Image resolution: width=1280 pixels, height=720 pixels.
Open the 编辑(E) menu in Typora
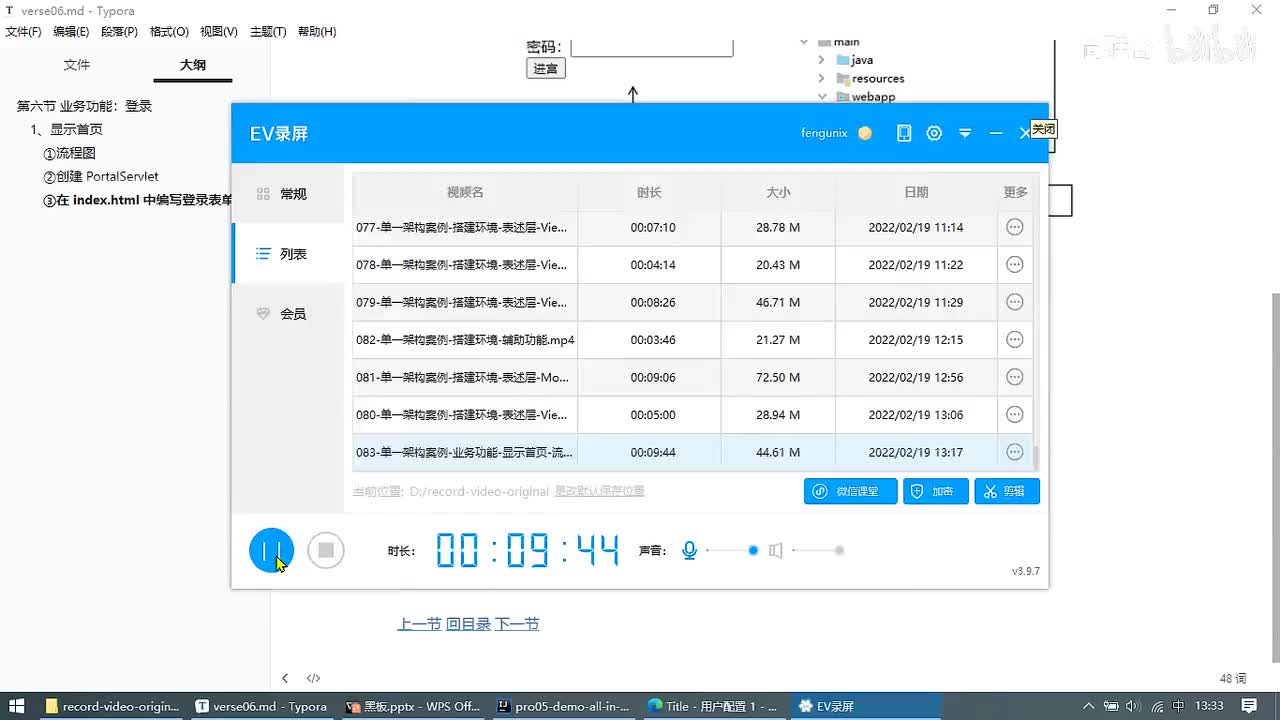pyautogui.click(x=71, y=32)
